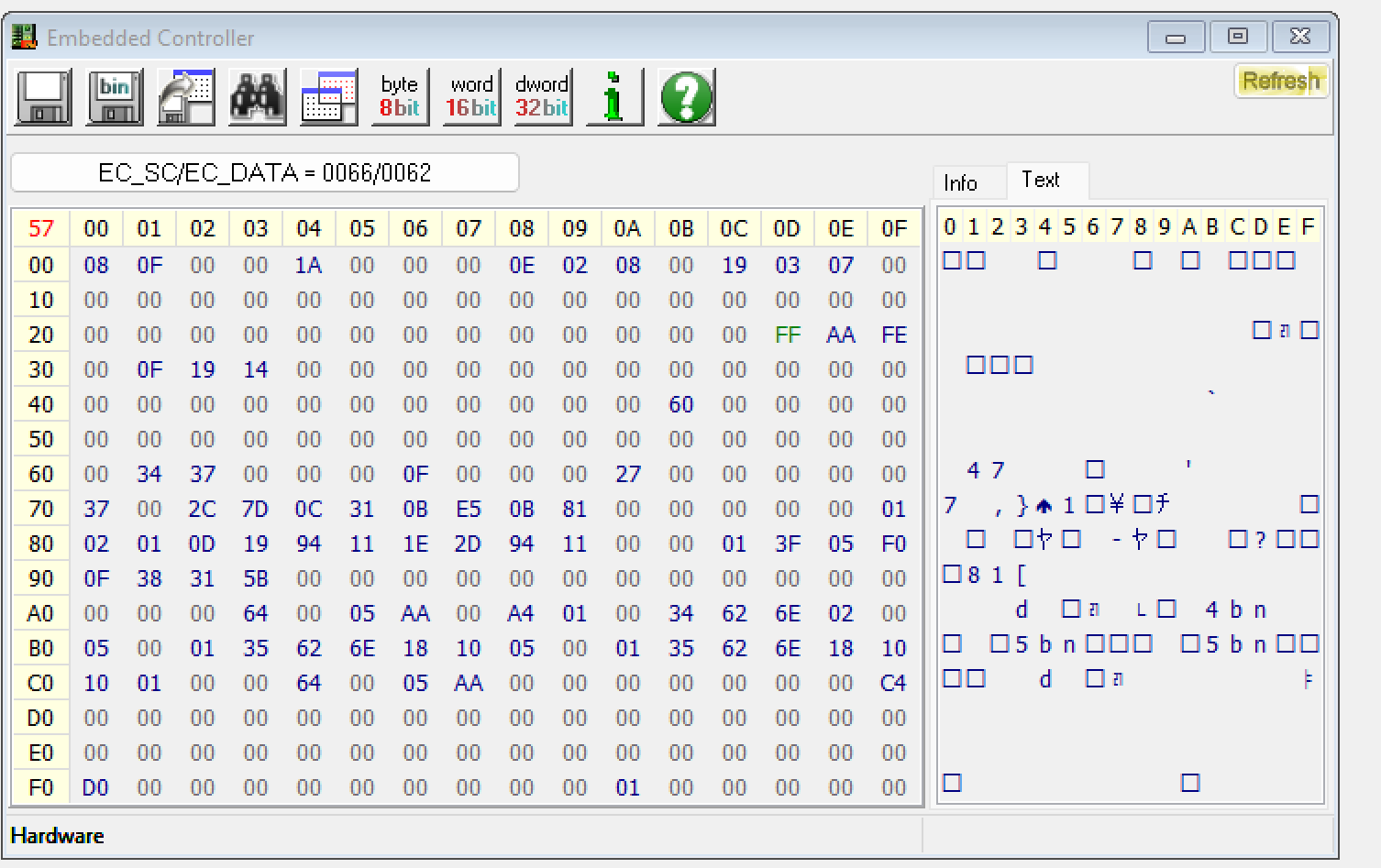The width and height of the screenshot is (1381, 868).
Task: Click cell E5 in row 70
Action: [469, 509]
